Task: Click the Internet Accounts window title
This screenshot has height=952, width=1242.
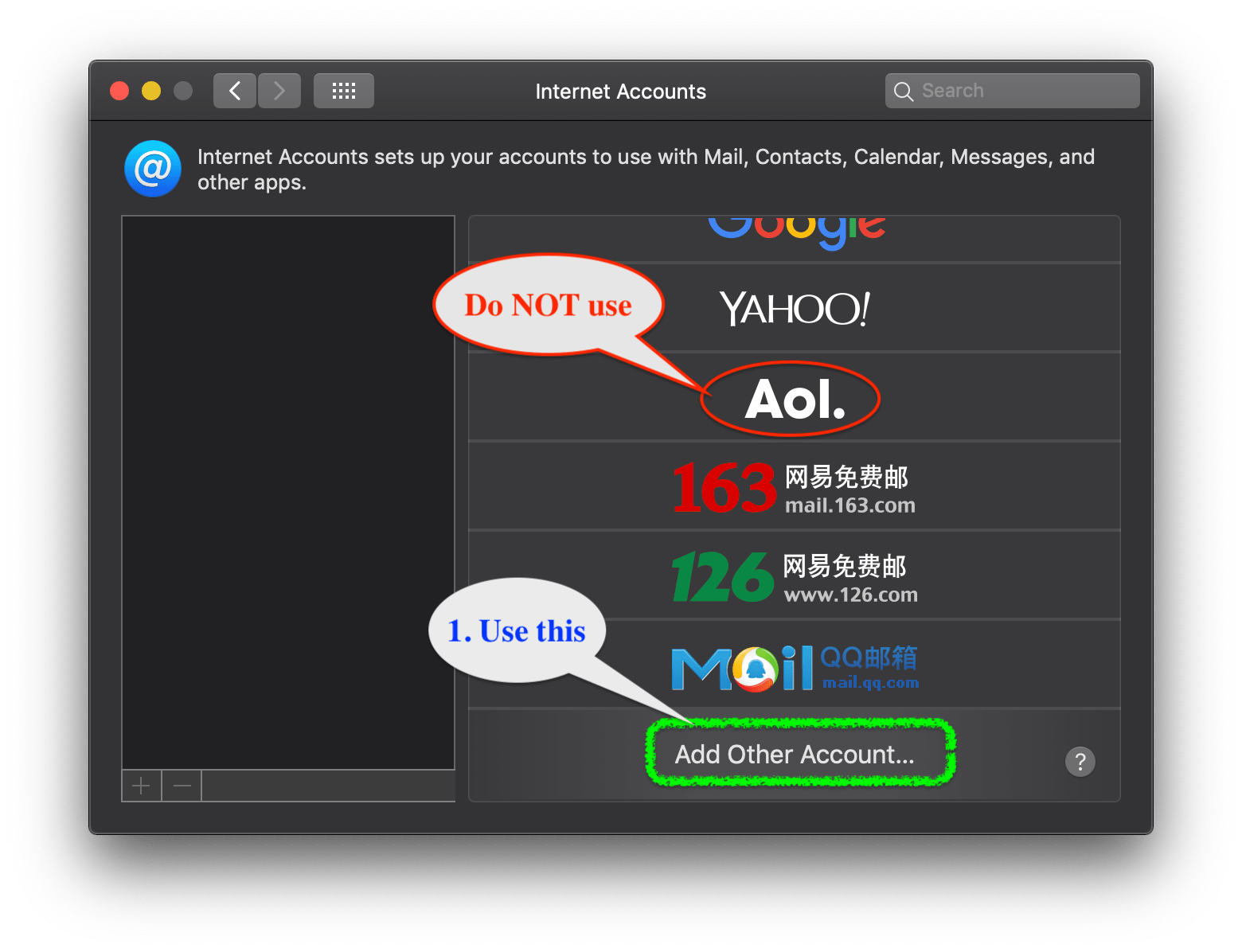Action: tap(621, 92)
